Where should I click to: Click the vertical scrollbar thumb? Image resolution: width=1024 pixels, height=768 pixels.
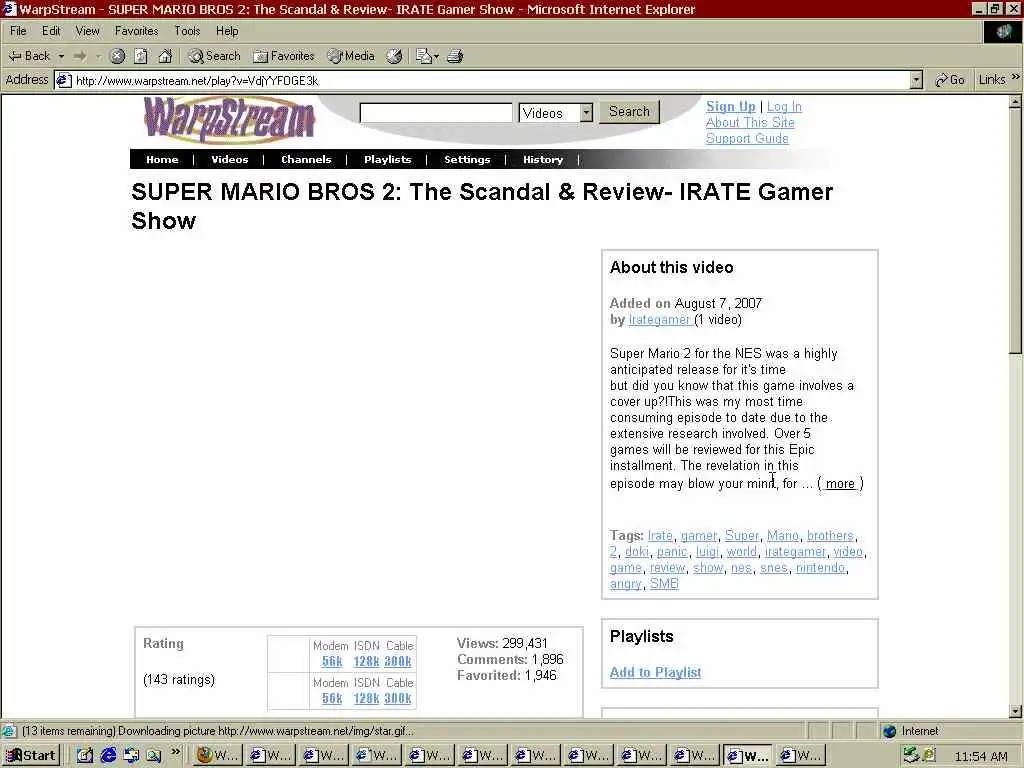[x=1015, y=231]
